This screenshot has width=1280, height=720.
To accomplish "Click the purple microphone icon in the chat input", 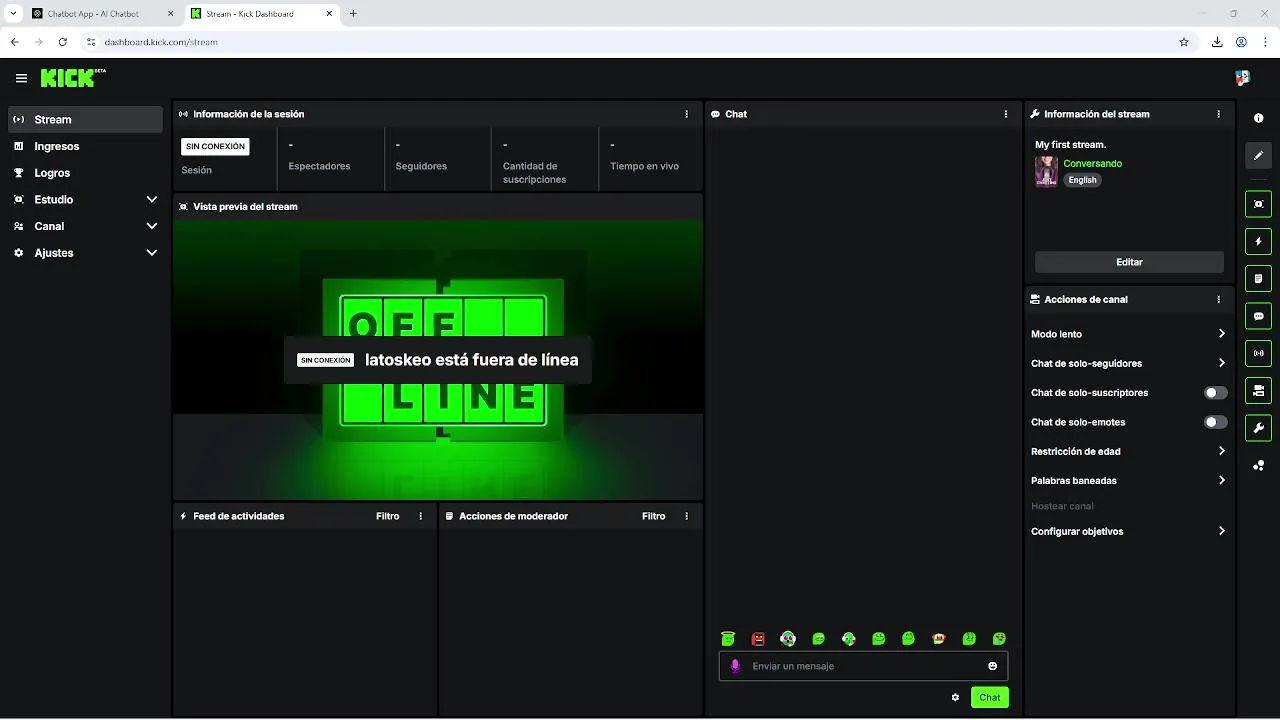I will coord(736,666).
